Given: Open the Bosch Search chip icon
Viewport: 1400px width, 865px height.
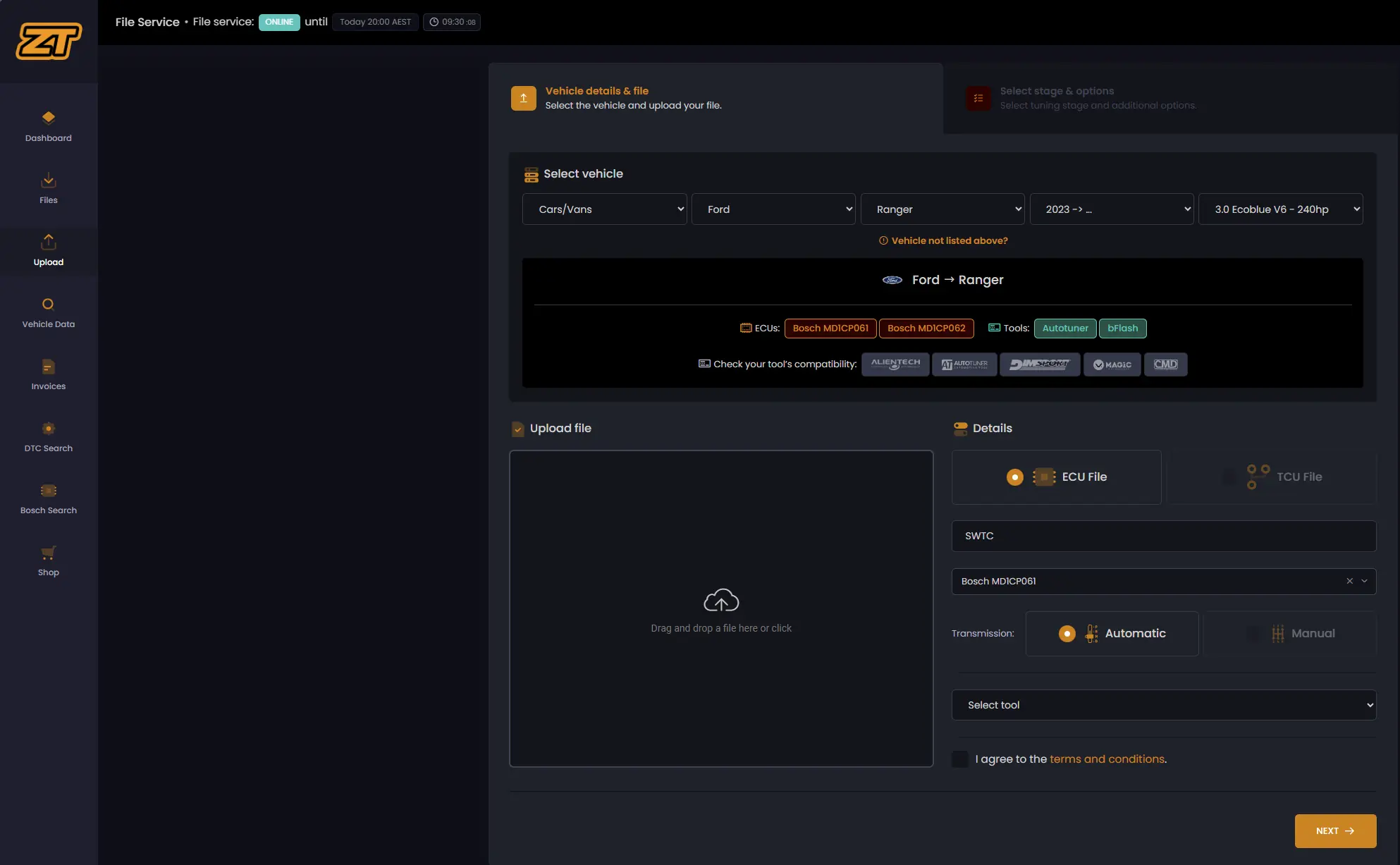Looking at the screenshot, I should tap(49, 490).
